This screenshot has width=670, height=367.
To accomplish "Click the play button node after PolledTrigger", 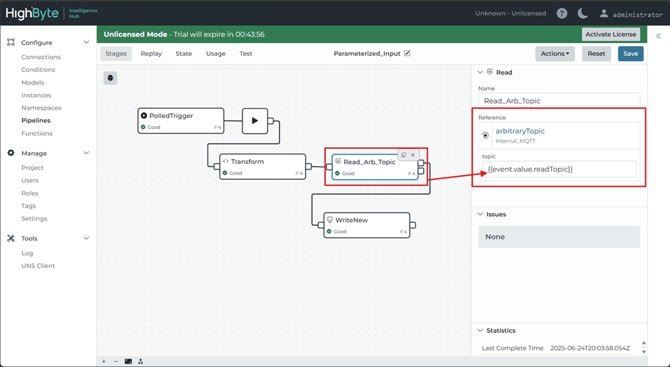I will [x=255, y=121].
